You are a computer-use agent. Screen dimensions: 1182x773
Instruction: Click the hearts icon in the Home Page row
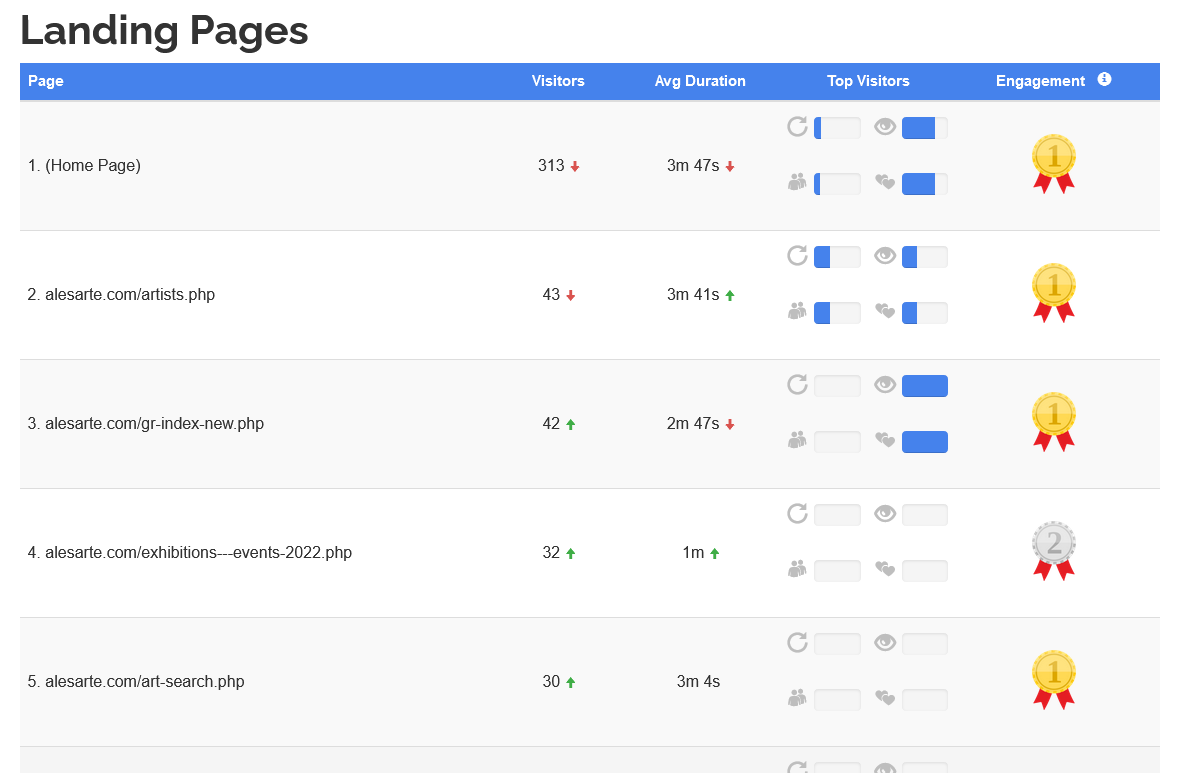[885, 182]
